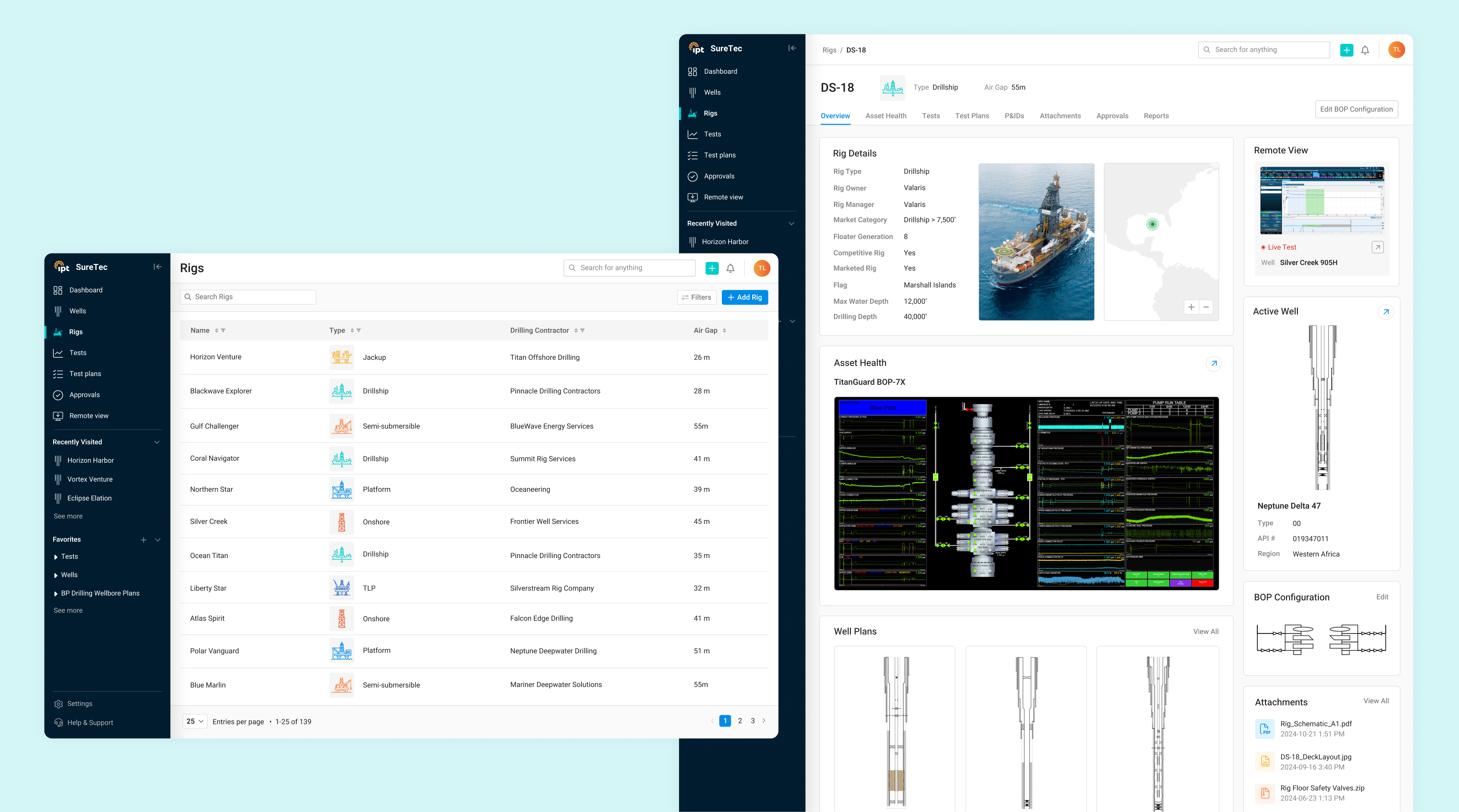1459x812 pixels.
Task: Click Edit BOP Configuration button
Action: [x=1356, y=109]
